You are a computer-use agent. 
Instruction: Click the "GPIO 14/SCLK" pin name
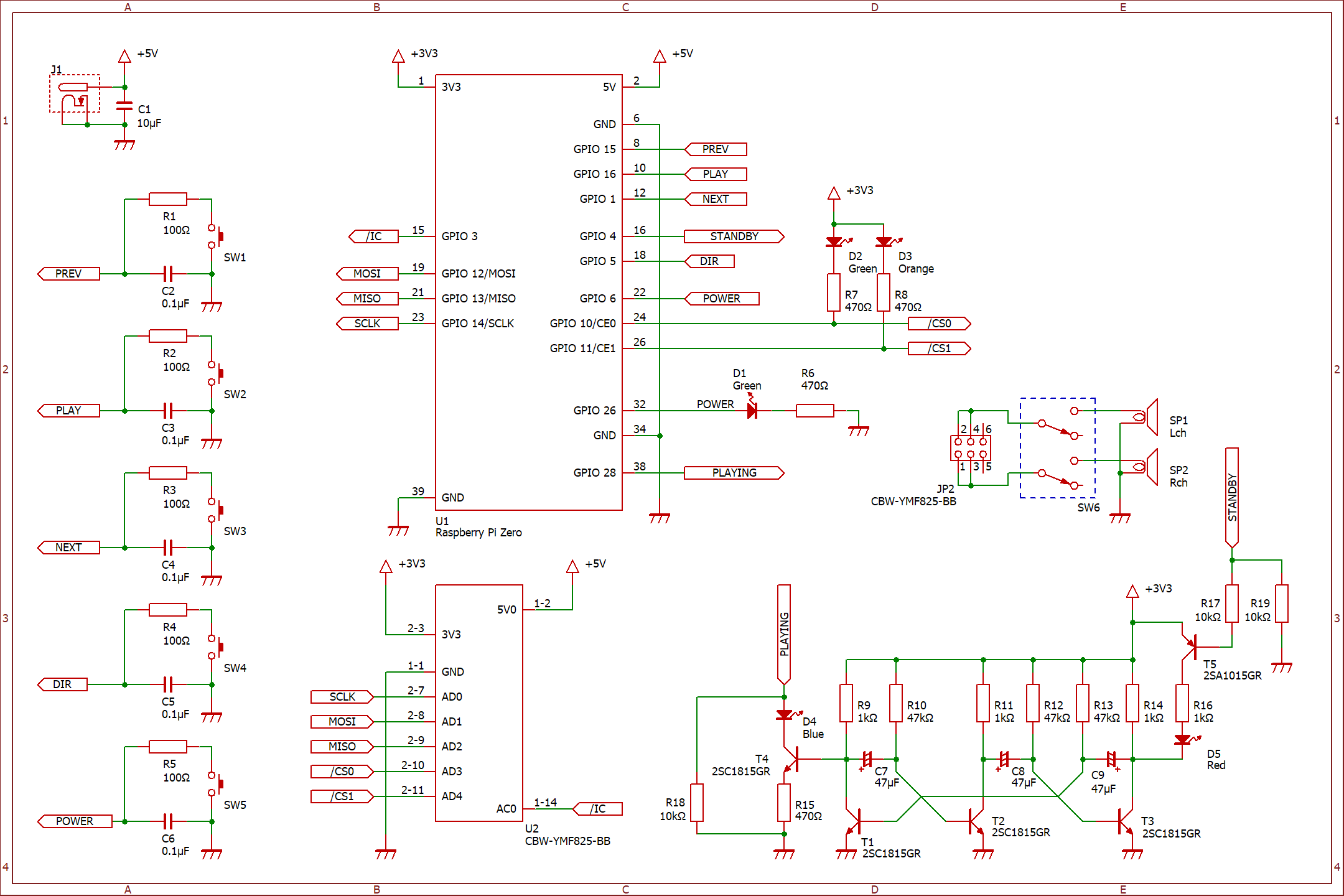pyautogui.click(x=478, y=324)
